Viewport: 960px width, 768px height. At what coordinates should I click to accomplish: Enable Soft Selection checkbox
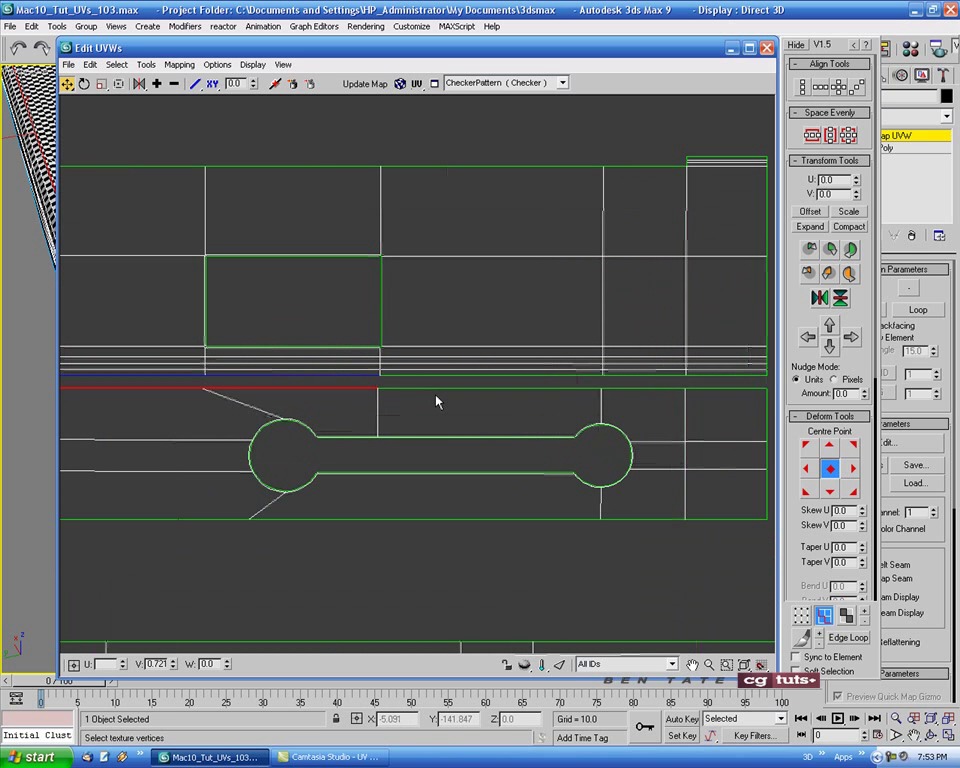[x=796, y=671]
